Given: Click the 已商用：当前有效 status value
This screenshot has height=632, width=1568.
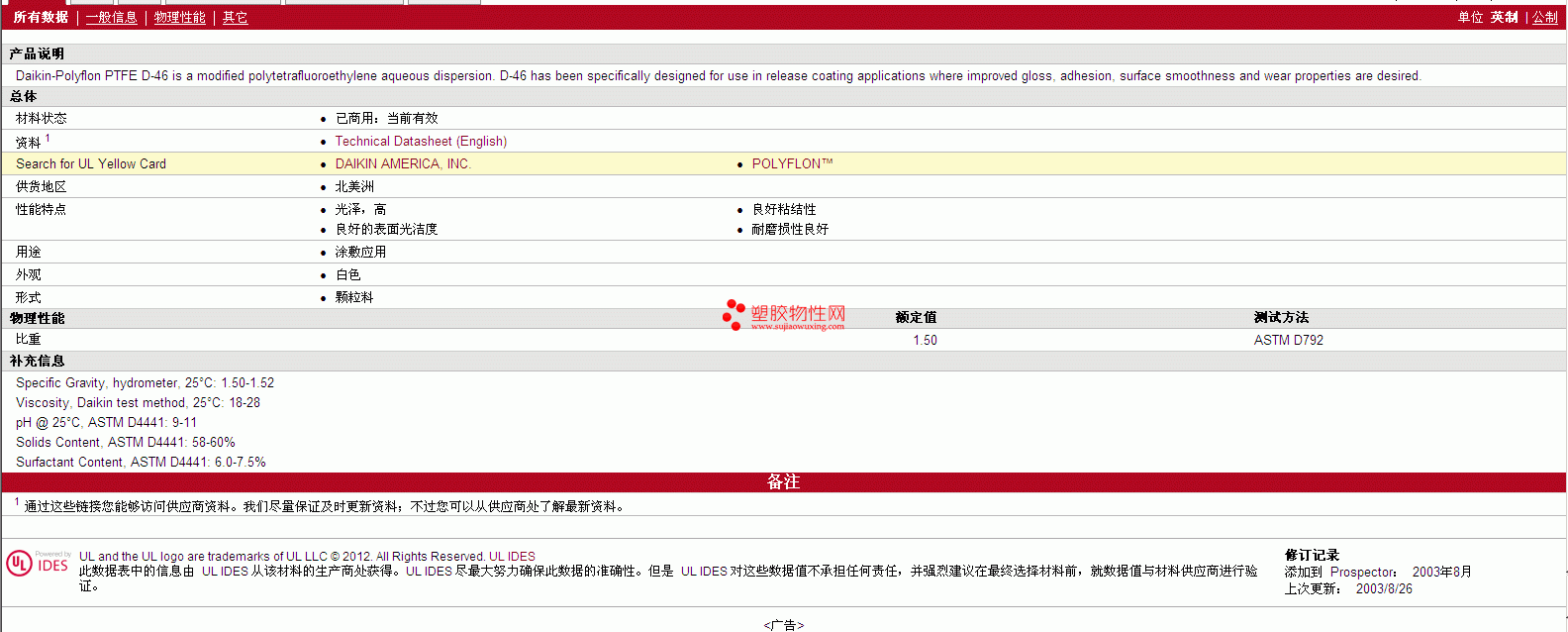Looking at the screenshot, I should point(386,118).
